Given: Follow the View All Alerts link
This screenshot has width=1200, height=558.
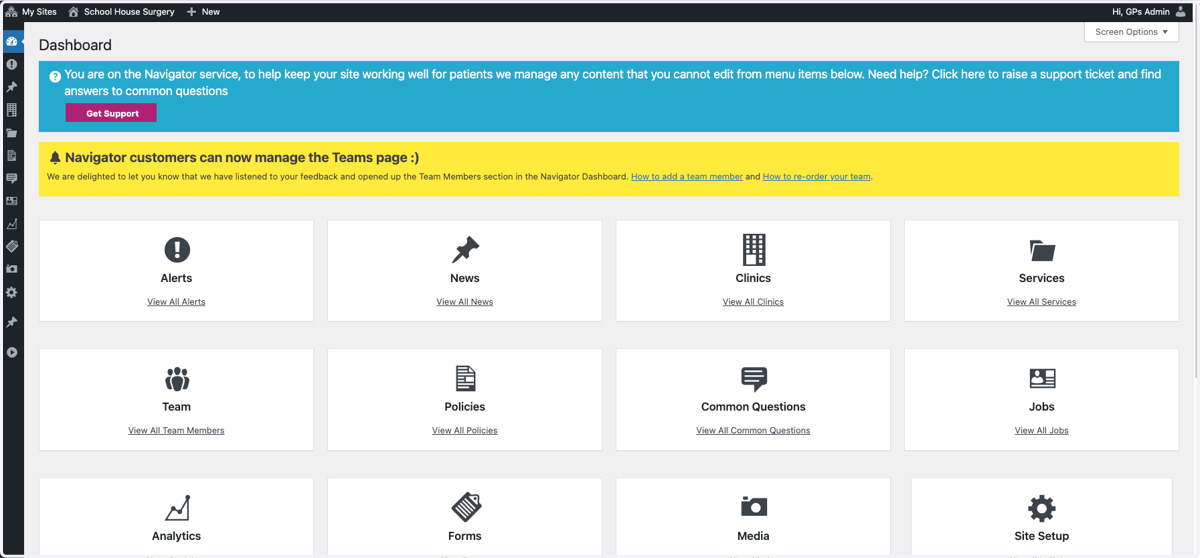Looking at the screenshot, I should [x=176, y=302].
